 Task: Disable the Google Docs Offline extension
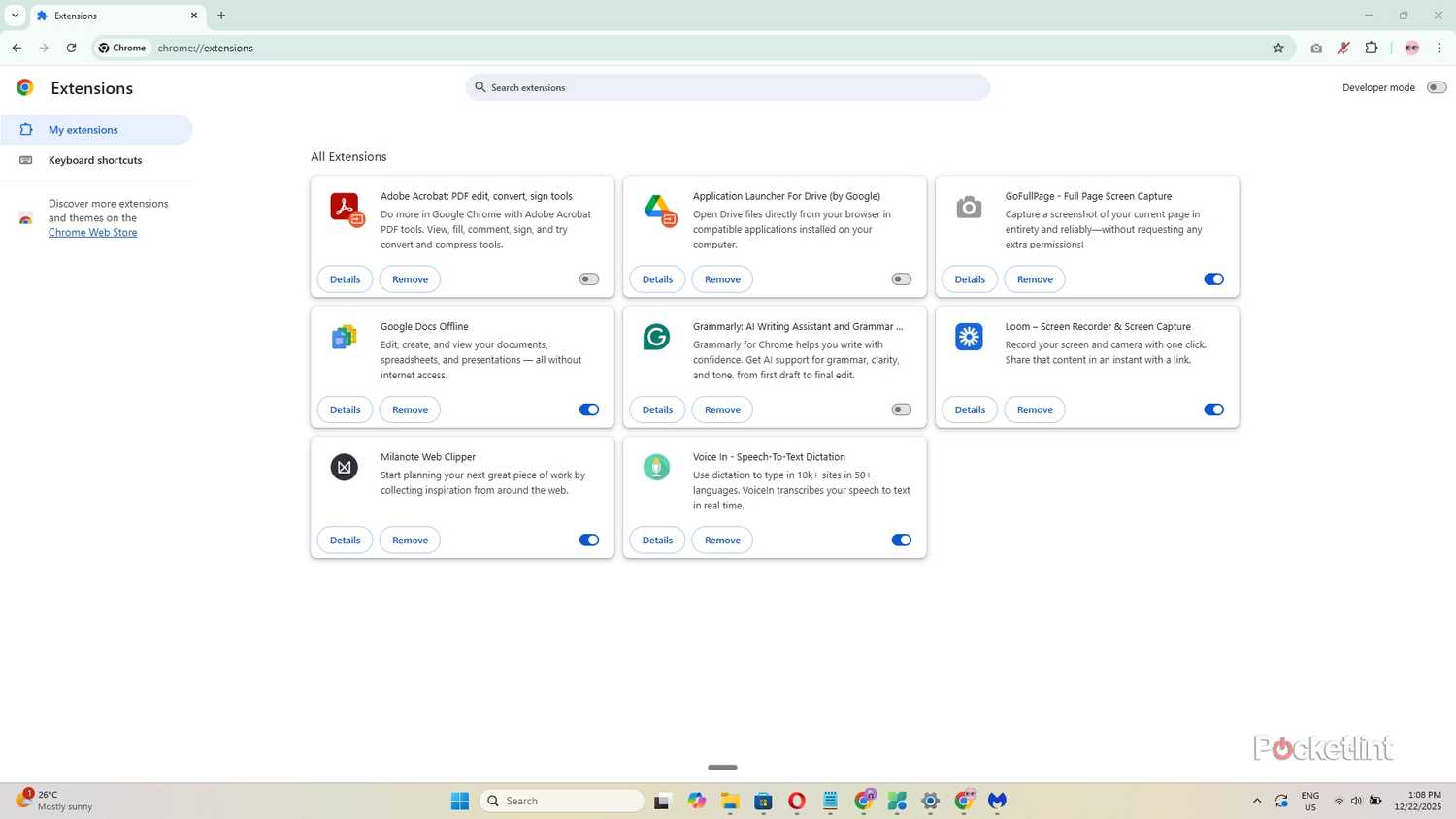point(588,409)
